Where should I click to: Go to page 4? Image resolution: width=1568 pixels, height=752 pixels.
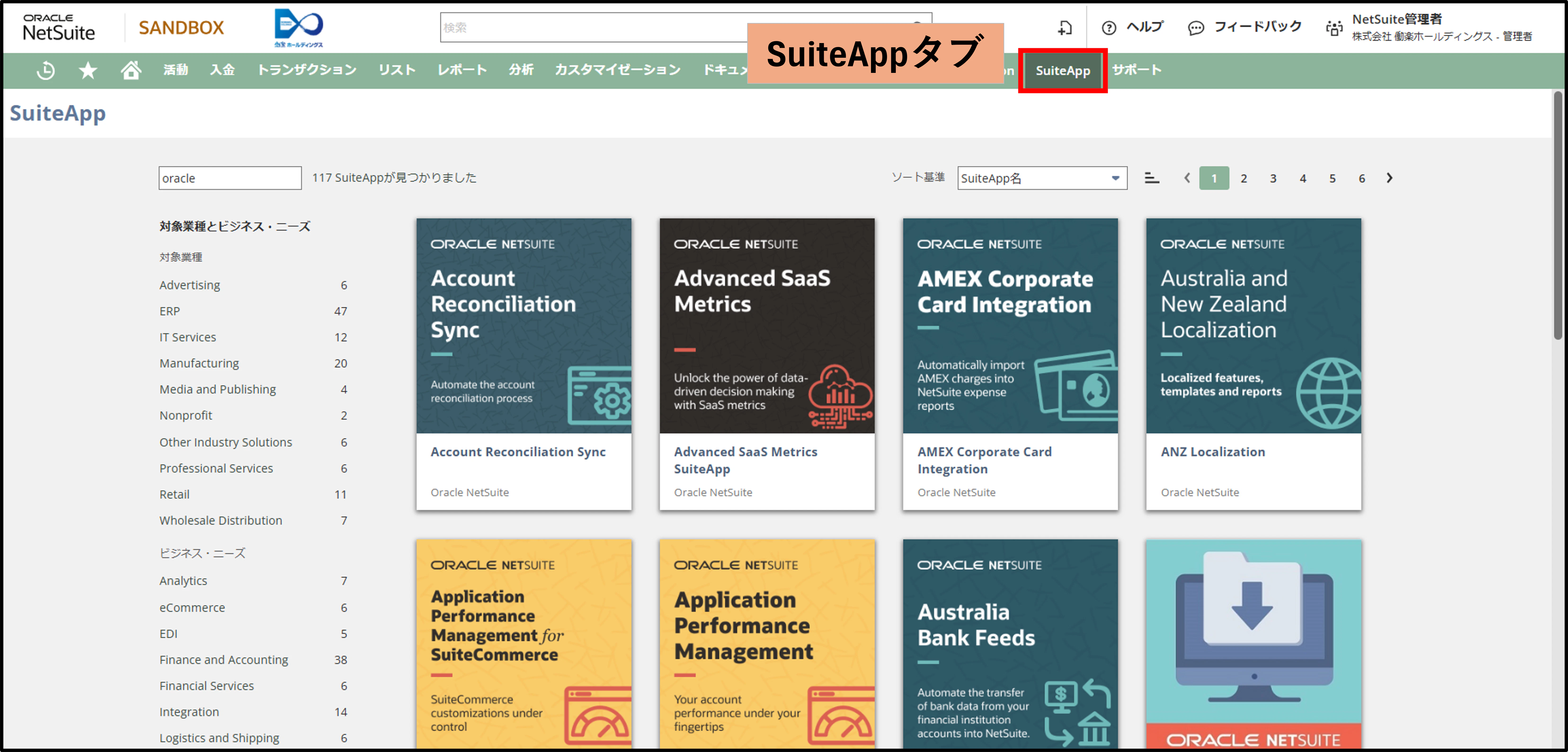(x=1303, y=178)
